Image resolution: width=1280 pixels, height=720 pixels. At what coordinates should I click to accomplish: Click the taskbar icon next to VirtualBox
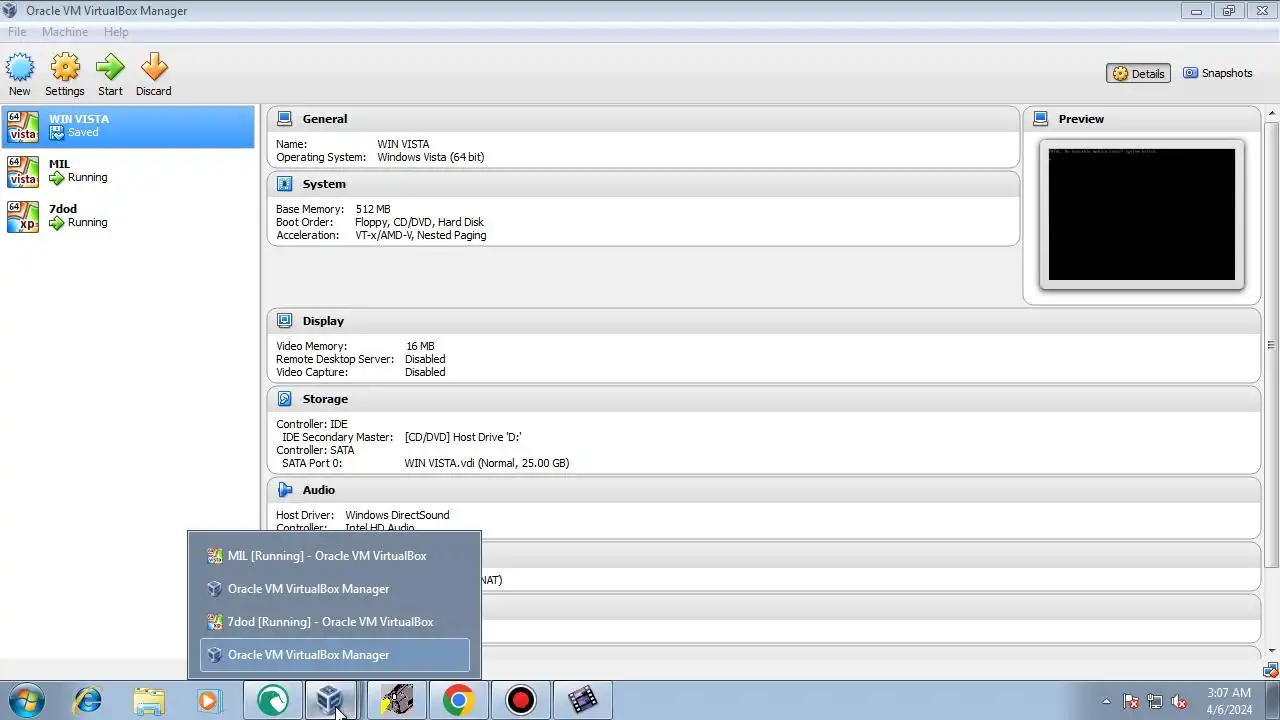396,700
